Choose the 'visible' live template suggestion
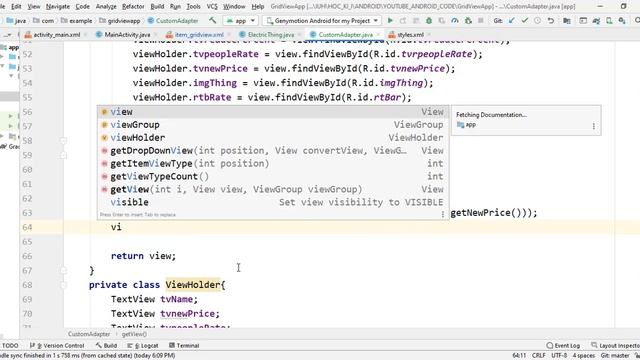 click(273, 202)
